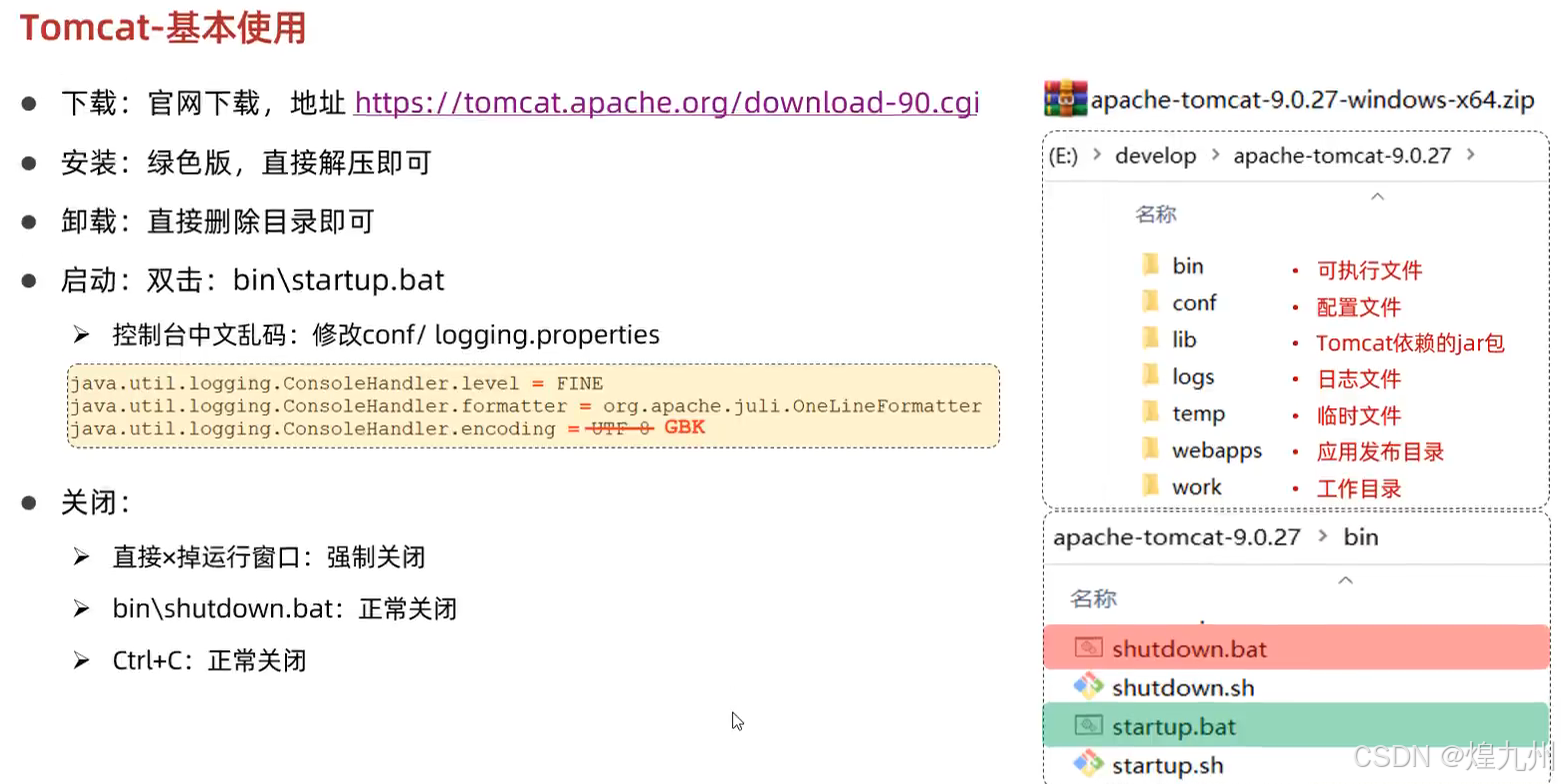Navigate to the bin breadcrumb in the path bar
The height and width of the screenshot is (784, 1561).
coord(1359,536)
